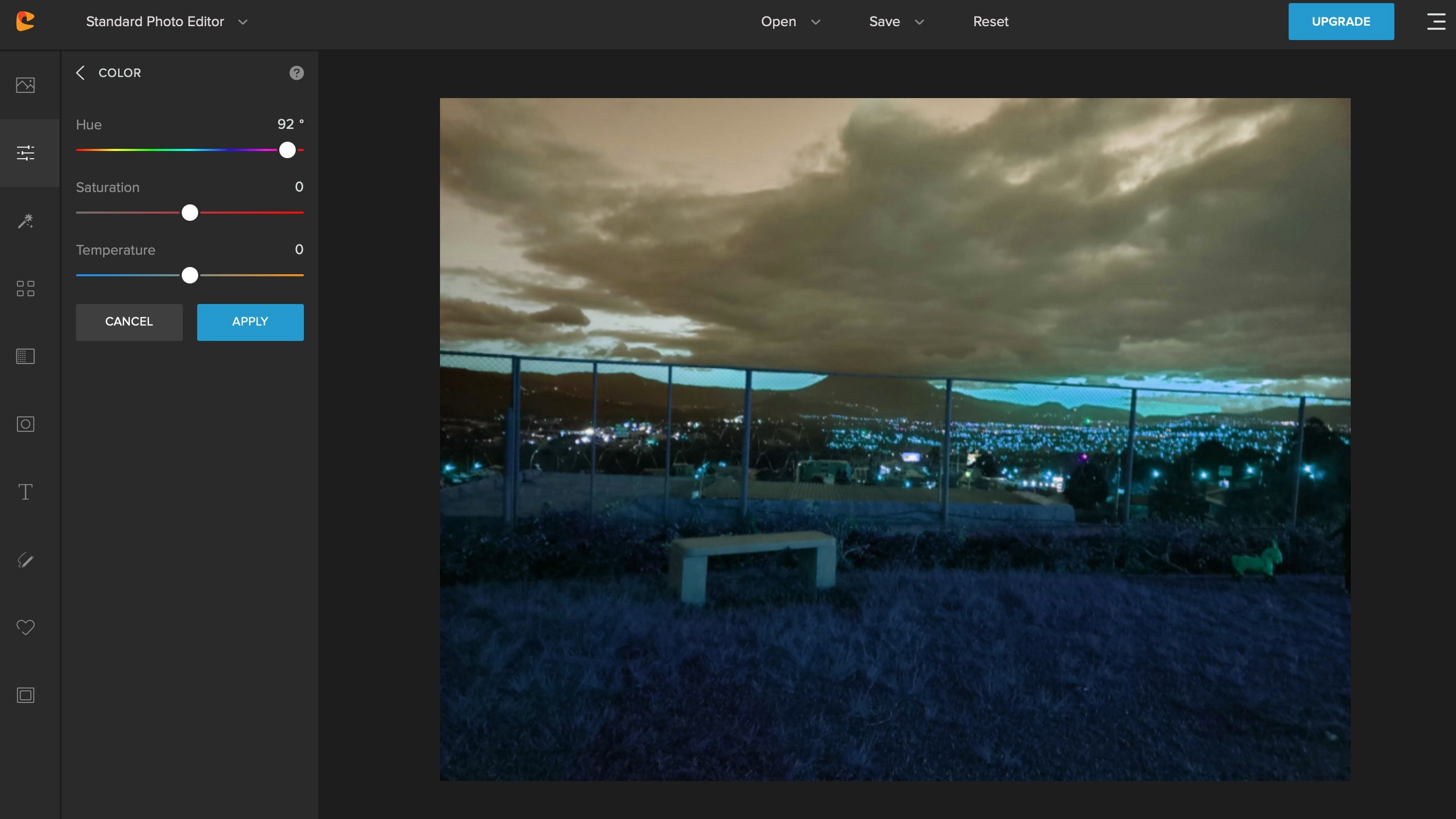Drag the Hue slider to adjust color

(287, 150)
